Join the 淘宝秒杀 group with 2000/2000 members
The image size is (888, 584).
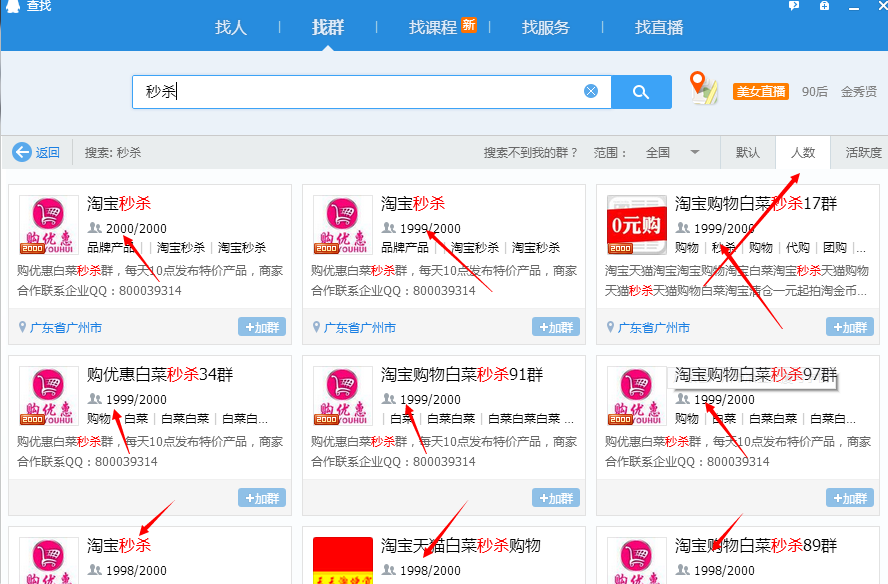[x=262, y=327]
